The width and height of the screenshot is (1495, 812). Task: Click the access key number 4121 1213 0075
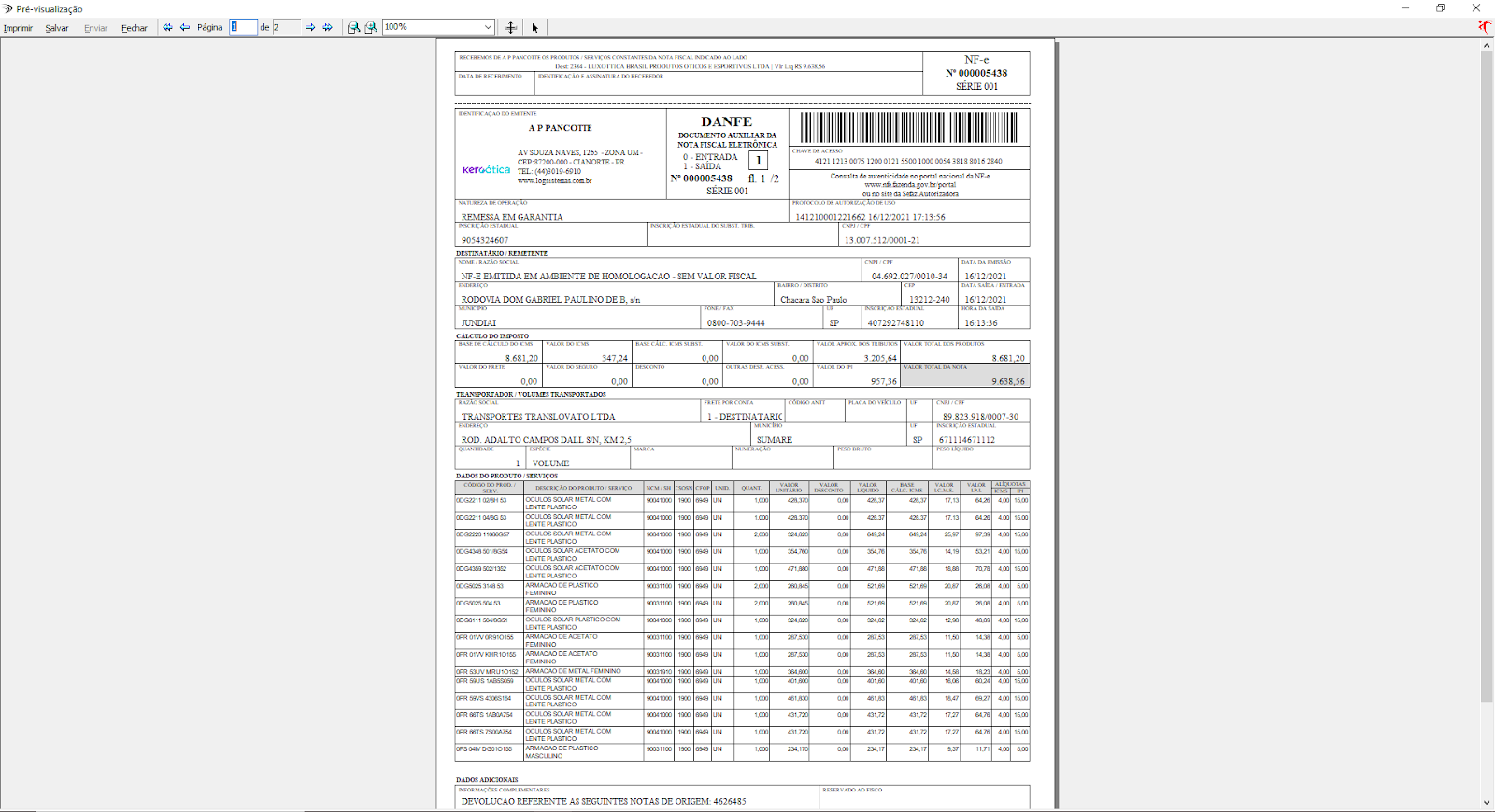908,161
